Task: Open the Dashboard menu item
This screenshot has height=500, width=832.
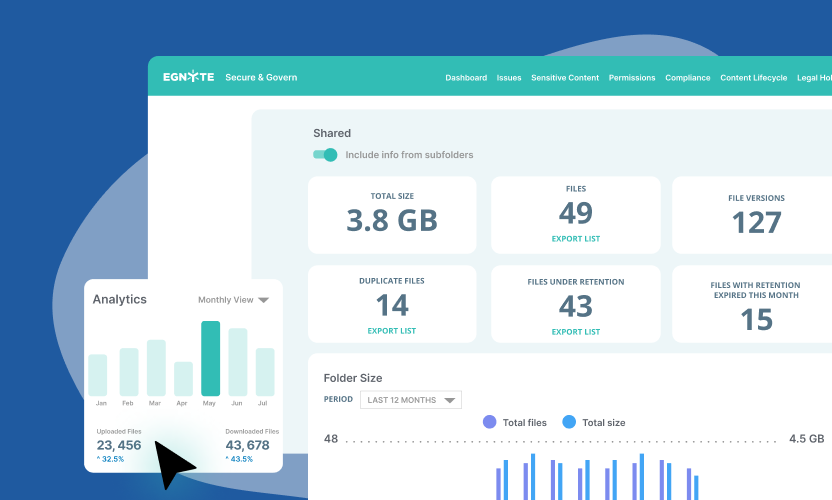Action: click(466, 78)
